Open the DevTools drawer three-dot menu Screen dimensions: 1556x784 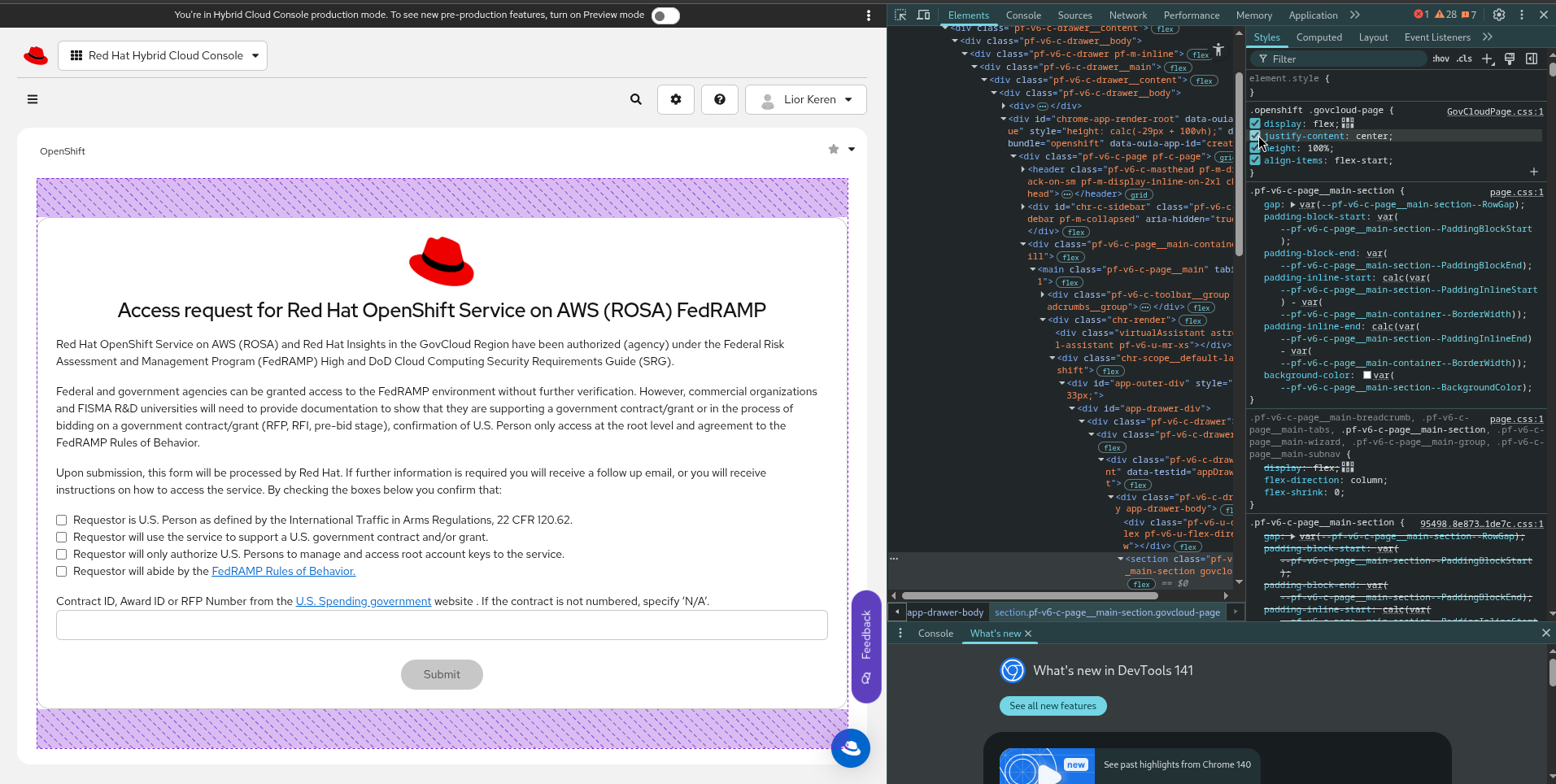click(900, 633)
